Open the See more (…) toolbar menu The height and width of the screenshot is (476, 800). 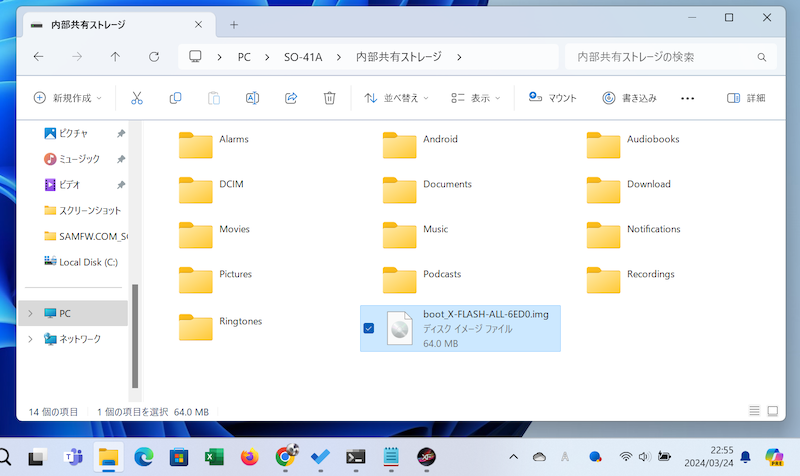pyautogui.click(x=687, y=98)
